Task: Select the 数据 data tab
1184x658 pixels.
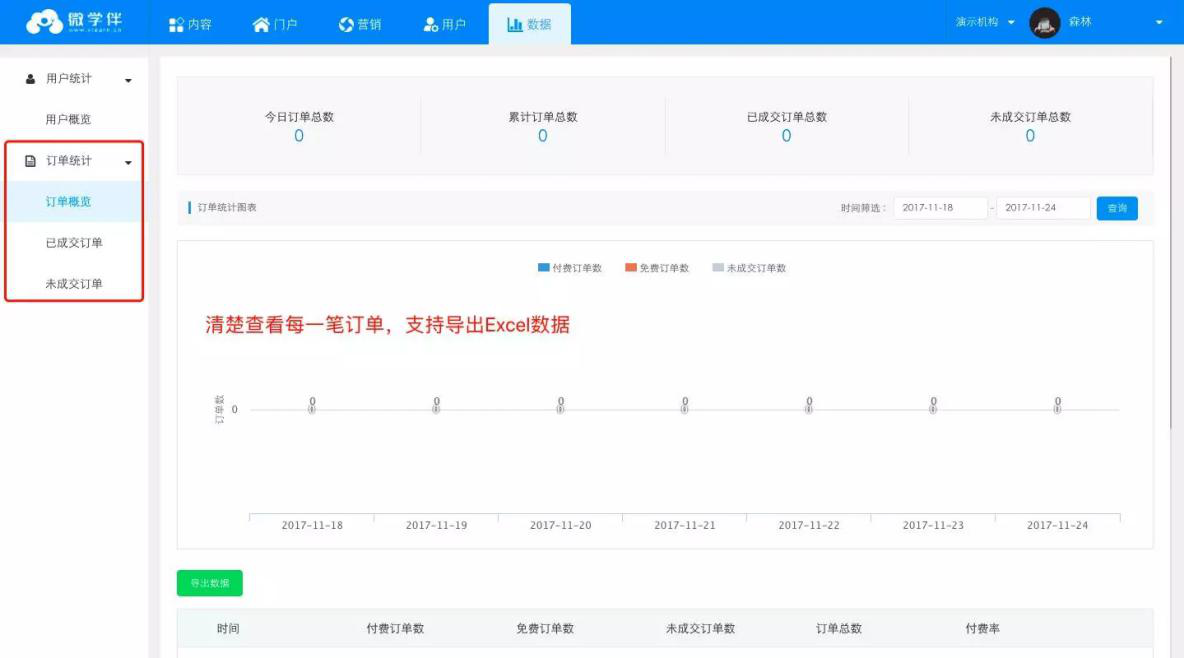Action: pyautogui.click(x=529, y=24)
